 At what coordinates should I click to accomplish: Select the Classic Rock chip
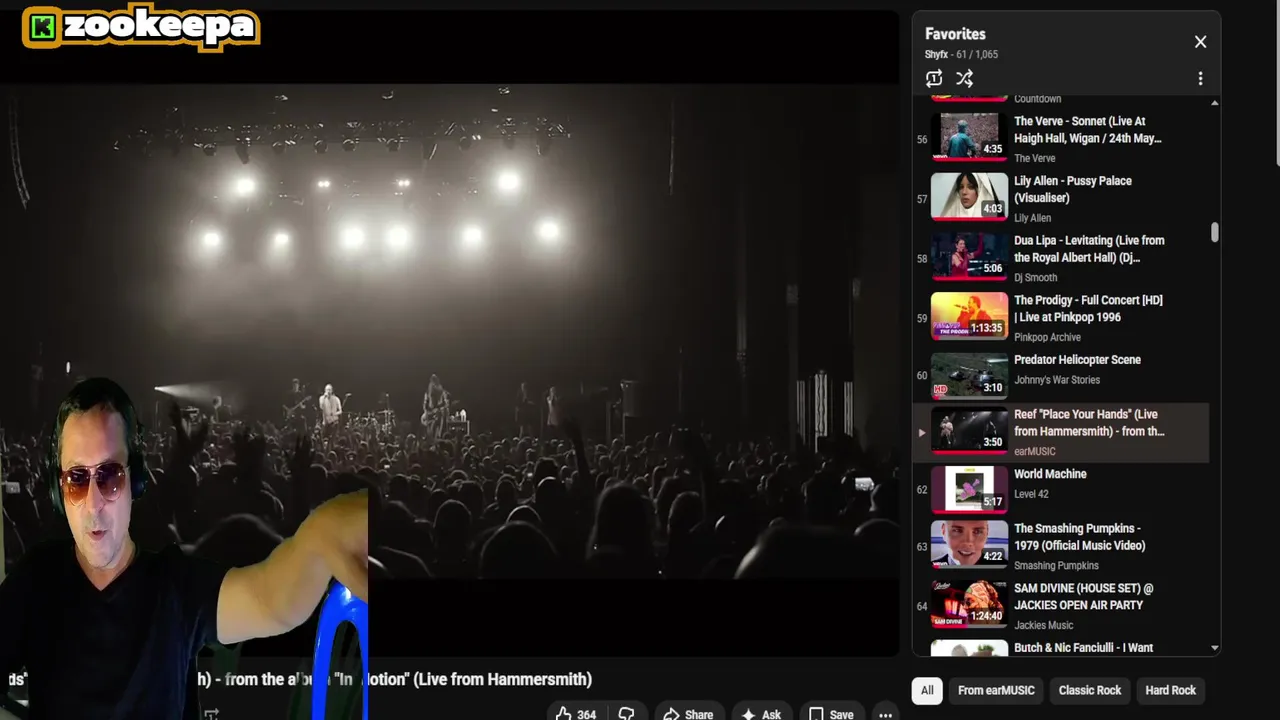coord(1090,690)
